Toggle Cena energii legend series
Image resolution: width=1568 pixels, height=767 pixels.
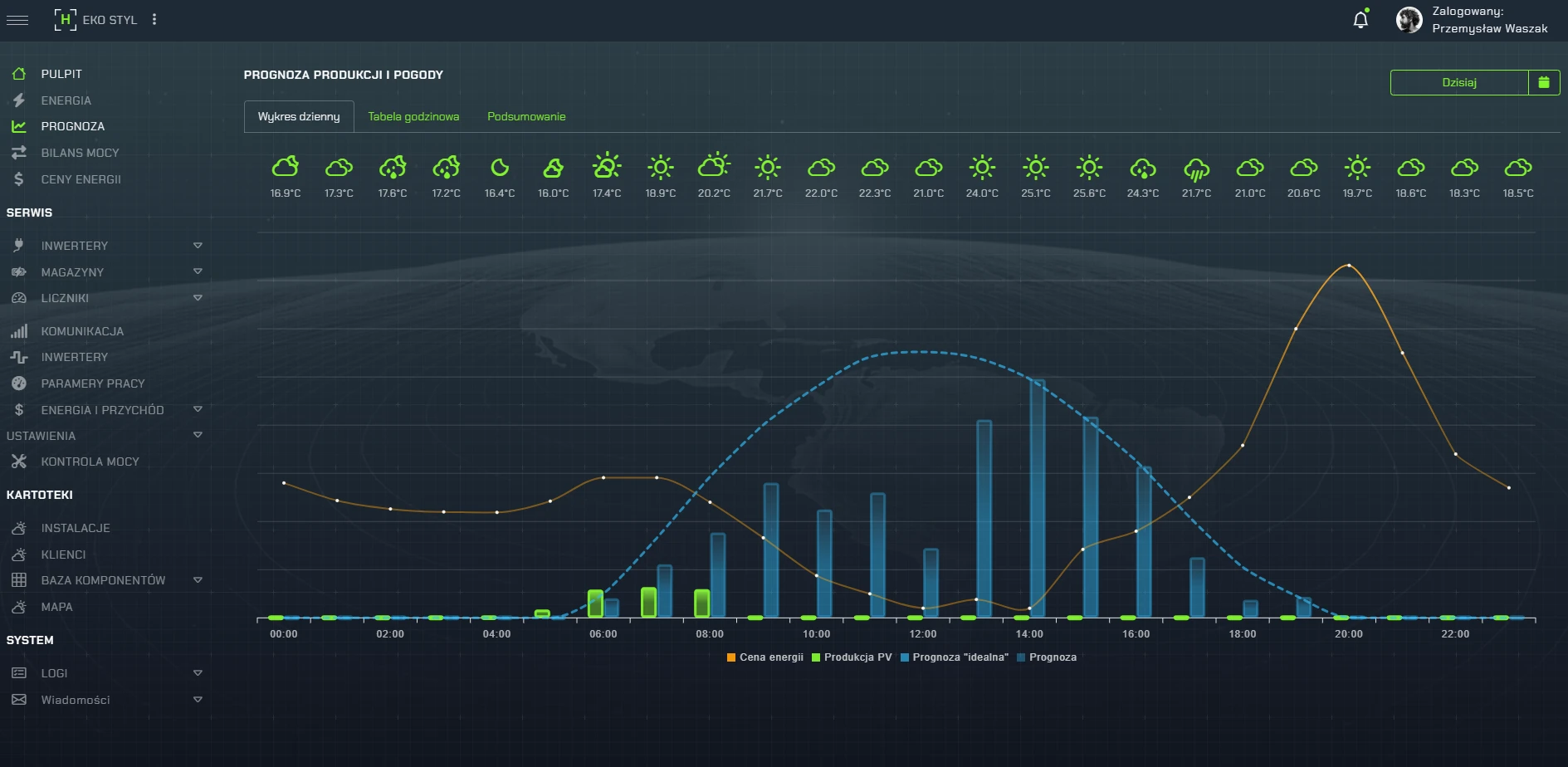(x=764, y=657)
